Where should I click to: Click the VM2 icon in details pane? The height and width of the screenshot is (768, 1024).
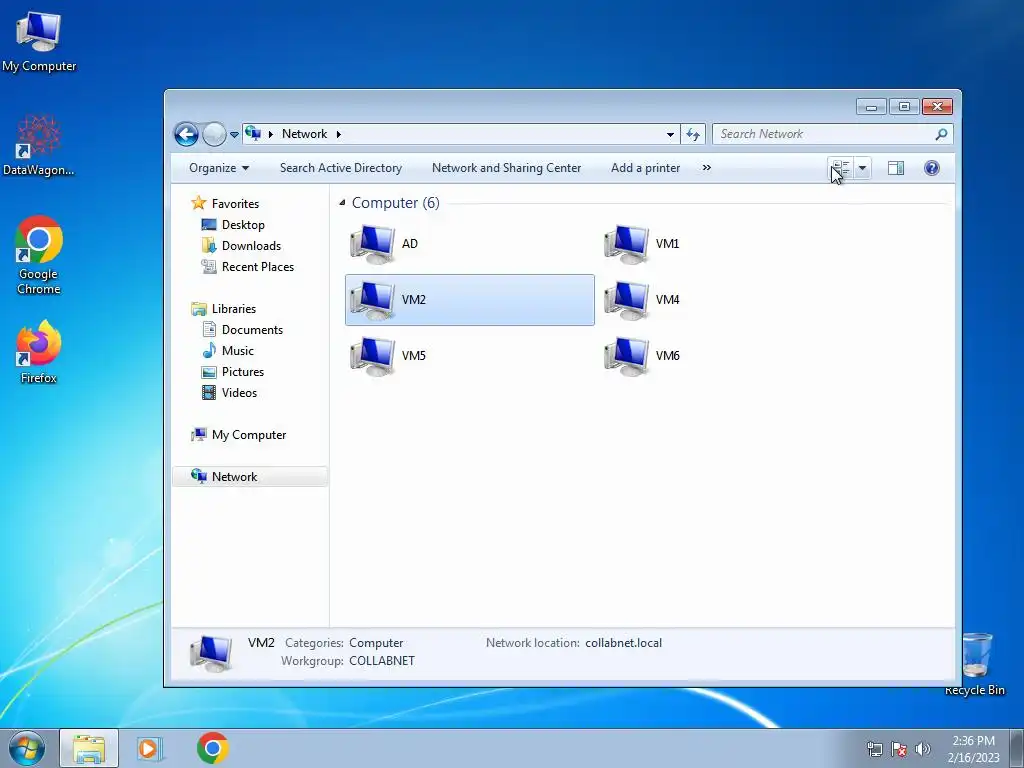[x=211, y=654]
